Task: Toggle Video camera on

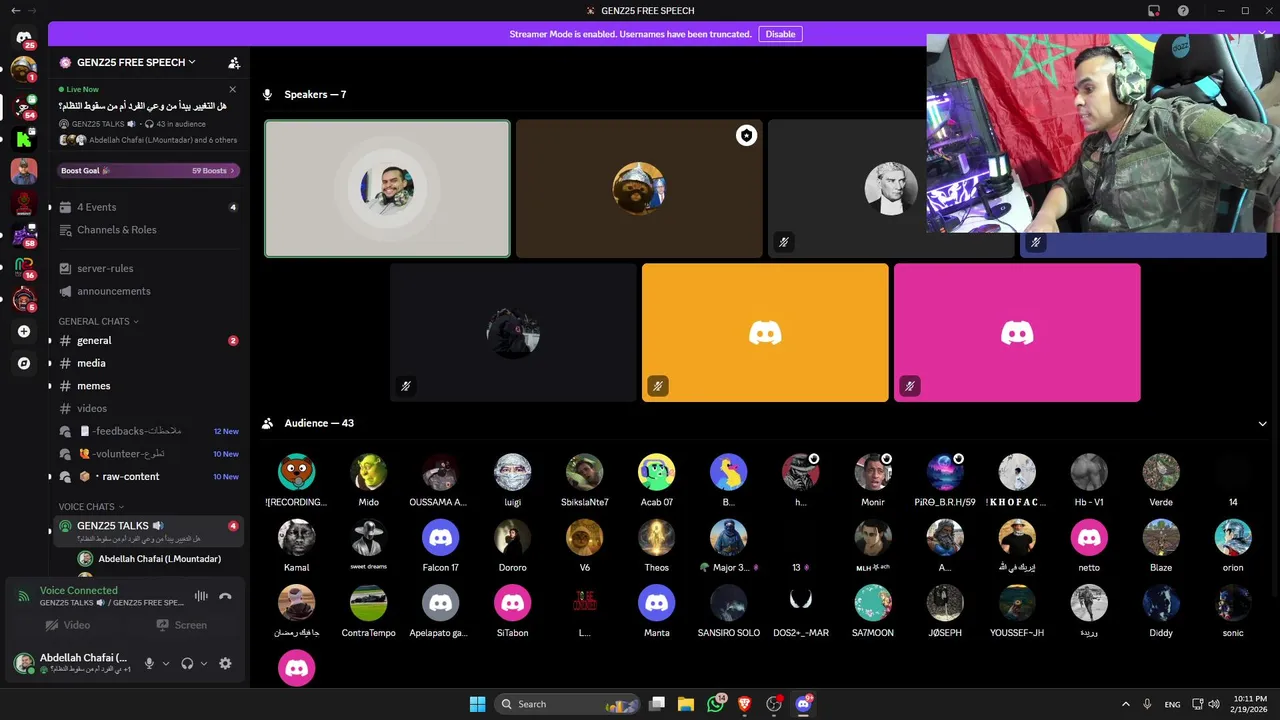Action: pos(68,625)
